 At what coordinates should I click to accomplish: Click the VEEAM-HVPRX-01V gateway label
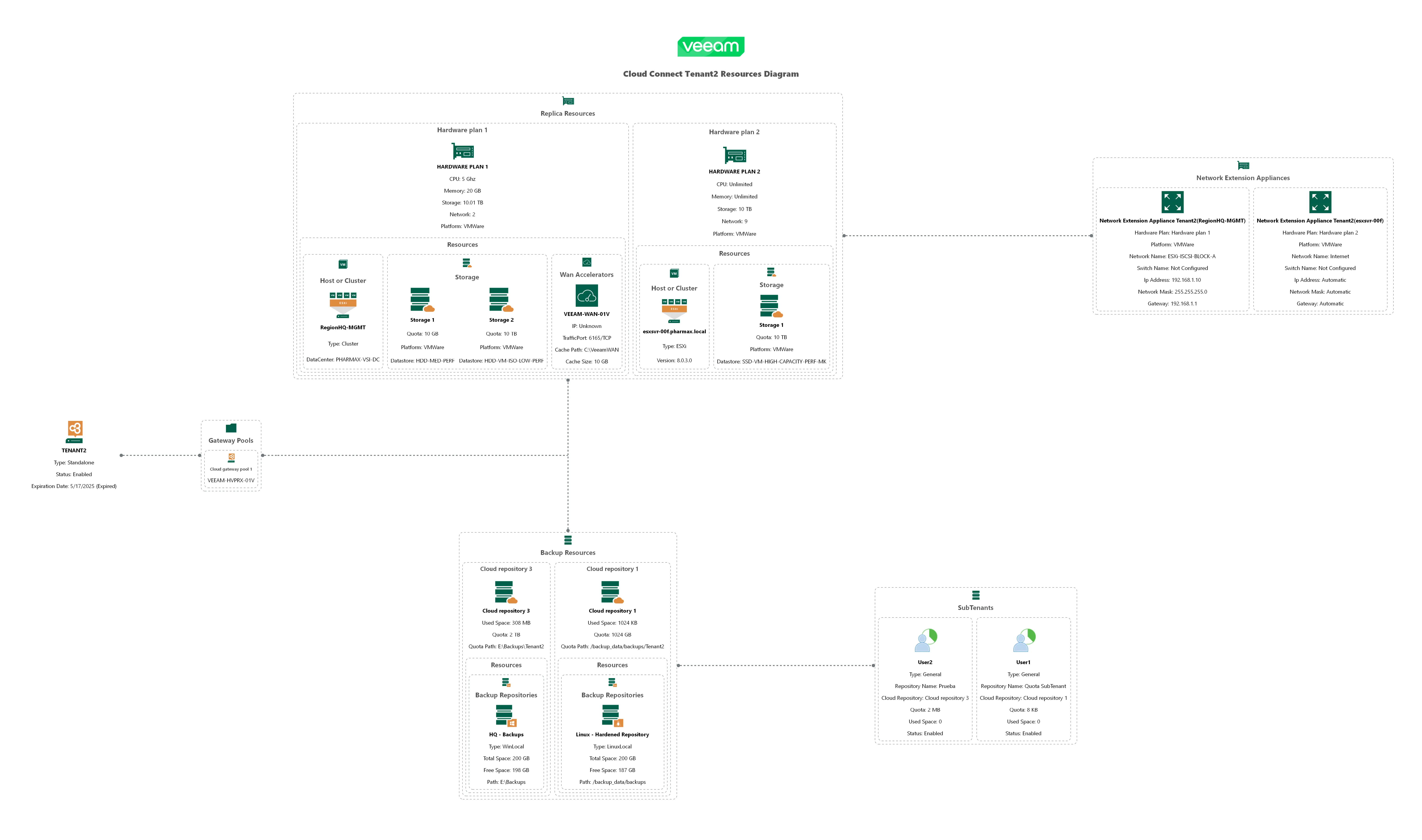231,481
